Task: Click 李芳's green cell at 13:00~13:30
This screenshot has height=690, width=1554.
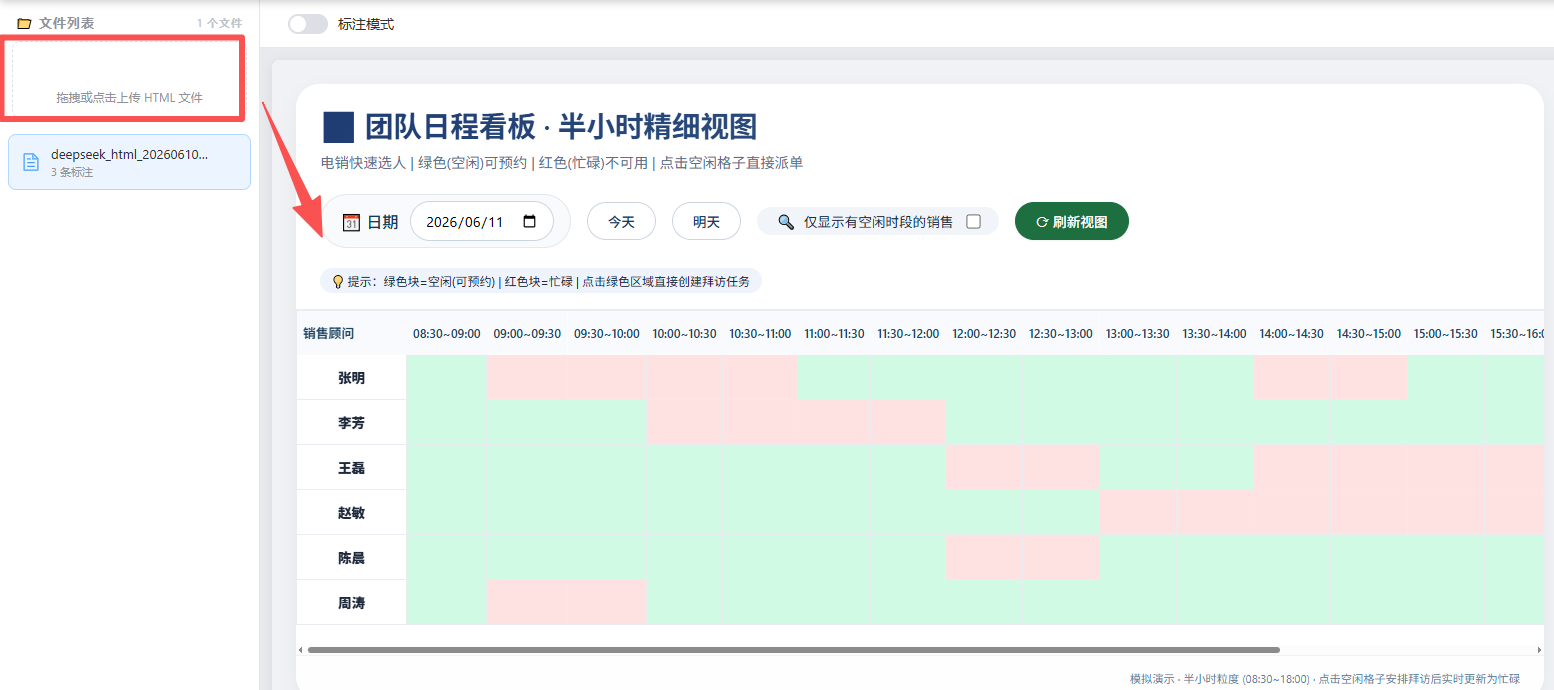Action: point(1137,423)
